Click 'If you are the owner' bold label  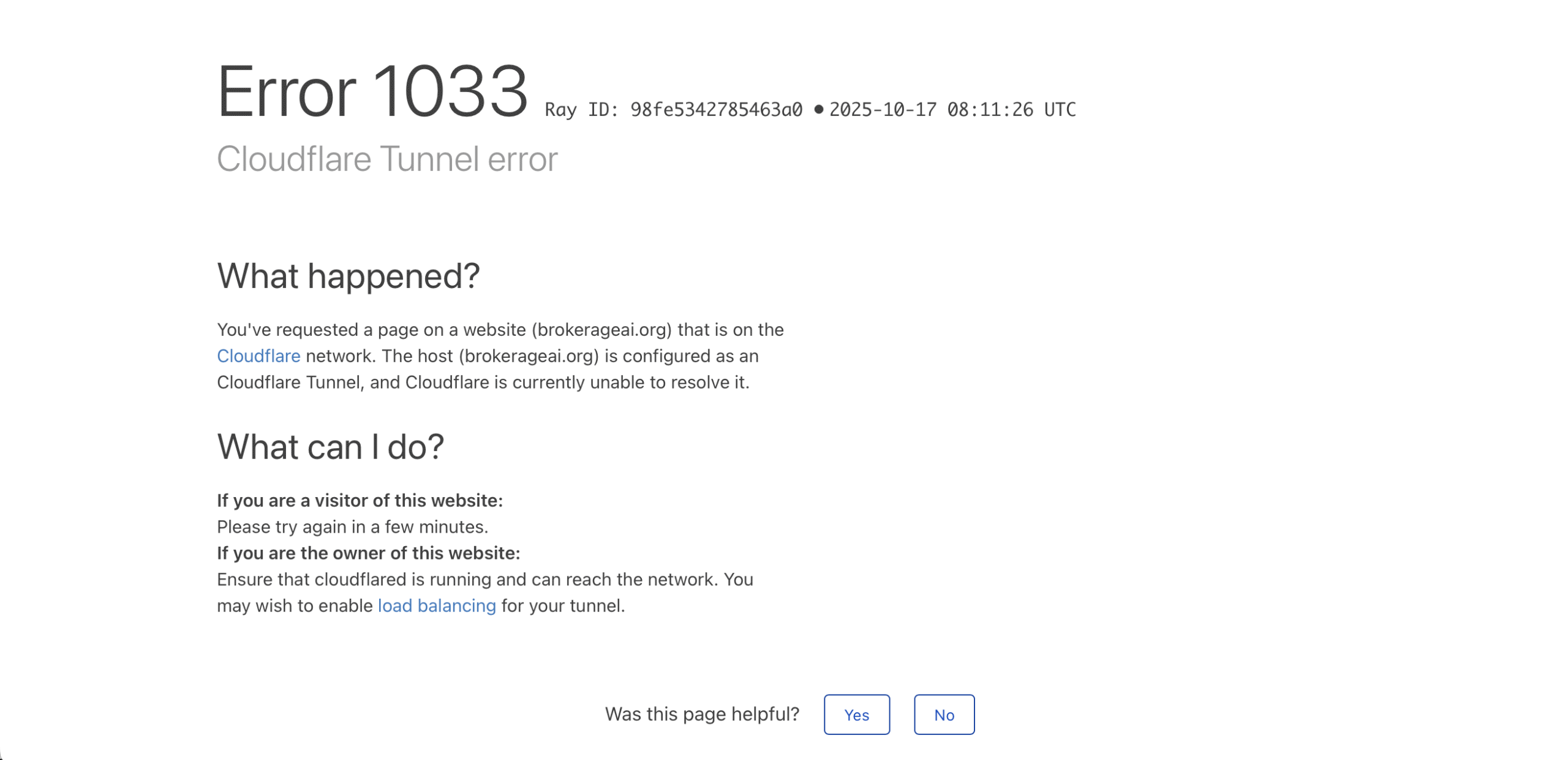368,553
